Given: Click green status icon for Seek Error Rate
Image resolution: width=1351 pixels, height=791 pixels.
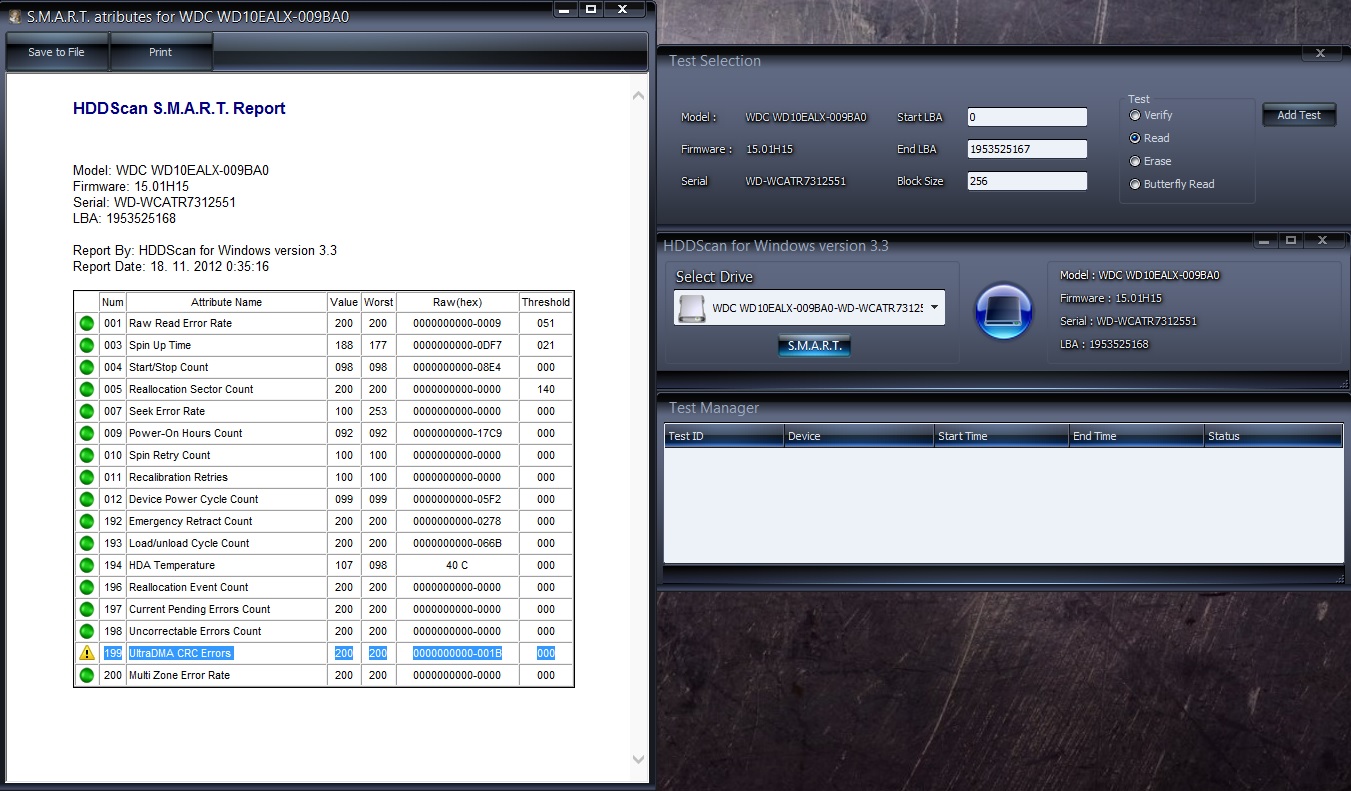Looking at the screenshot, I should pos(87,411).
